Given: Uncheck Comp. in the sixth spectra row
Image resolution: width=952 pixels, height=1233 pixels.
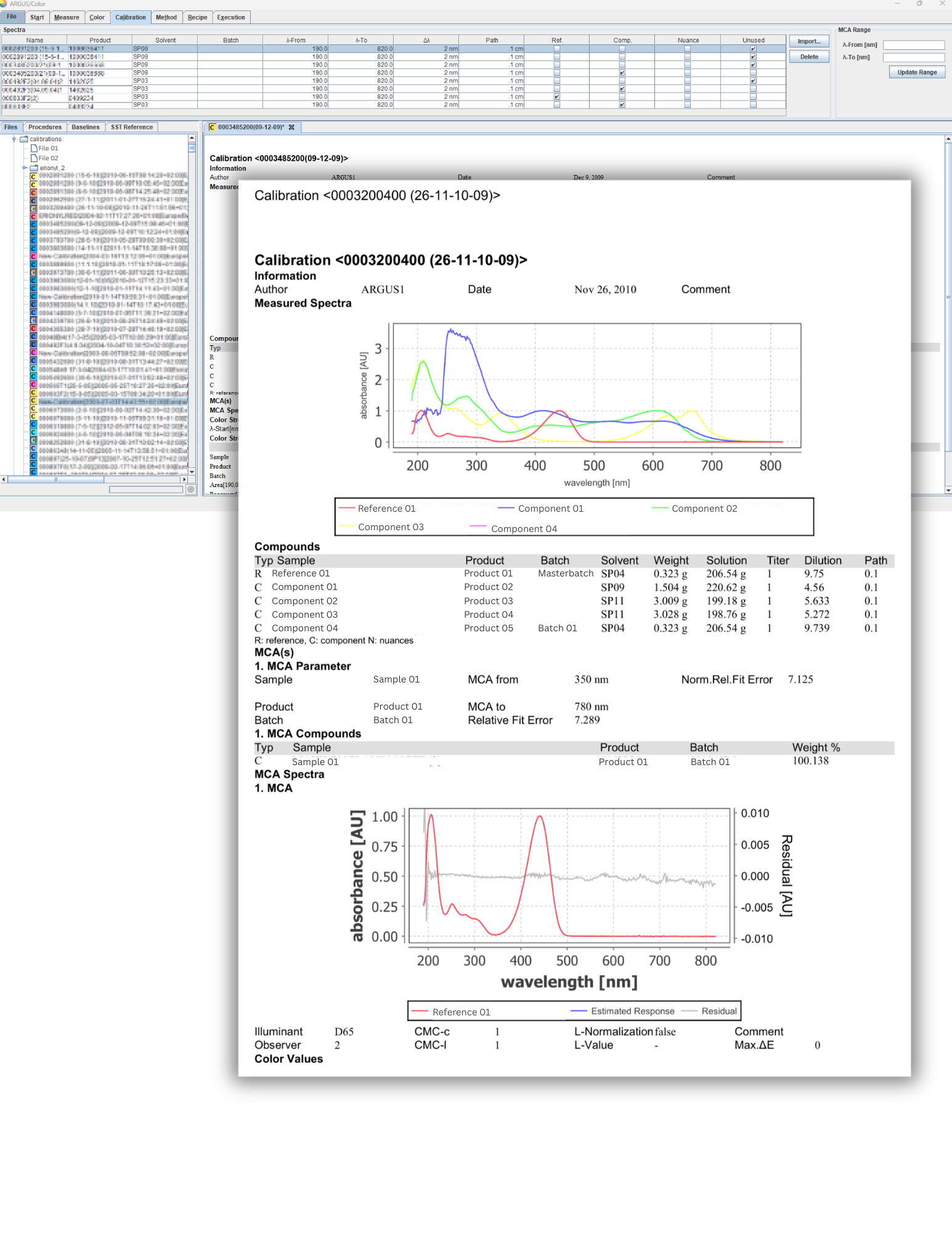Looking at the screenshot, I should (622, 89).
